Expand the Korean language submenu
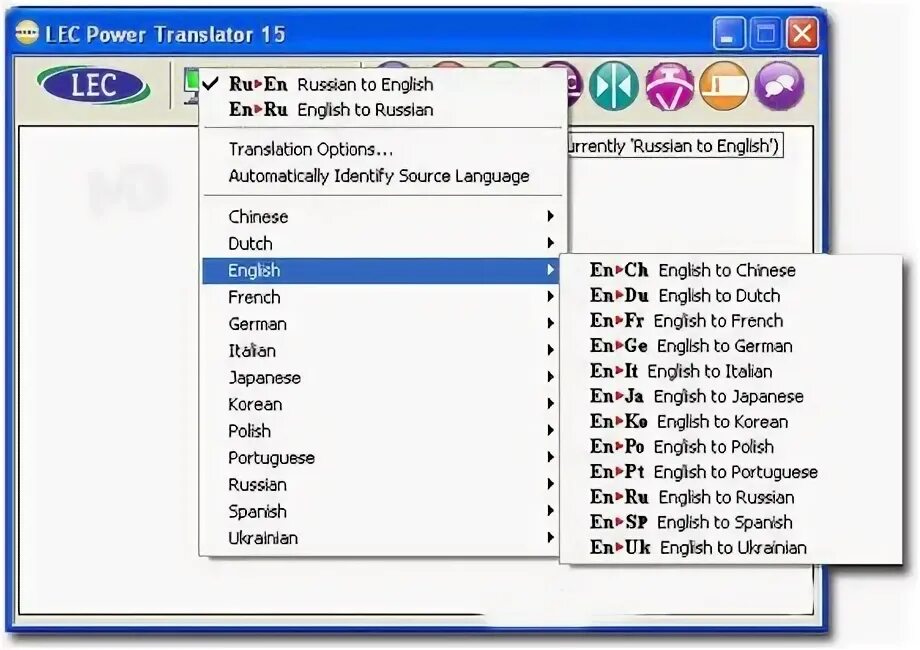 click(x=382, y=404)
